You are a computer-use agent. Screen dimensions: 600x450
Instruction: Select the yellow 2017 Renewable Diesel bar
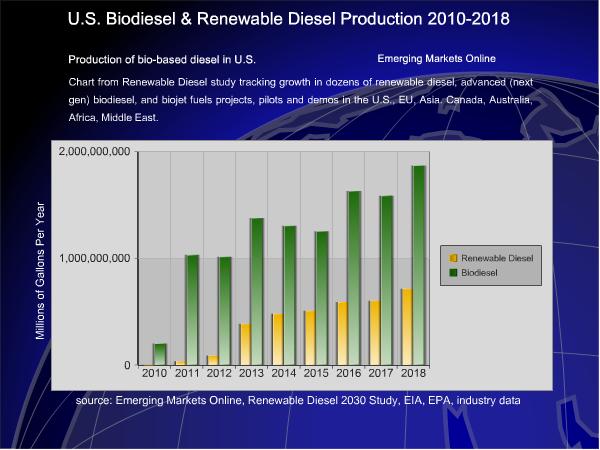[374, 333]
